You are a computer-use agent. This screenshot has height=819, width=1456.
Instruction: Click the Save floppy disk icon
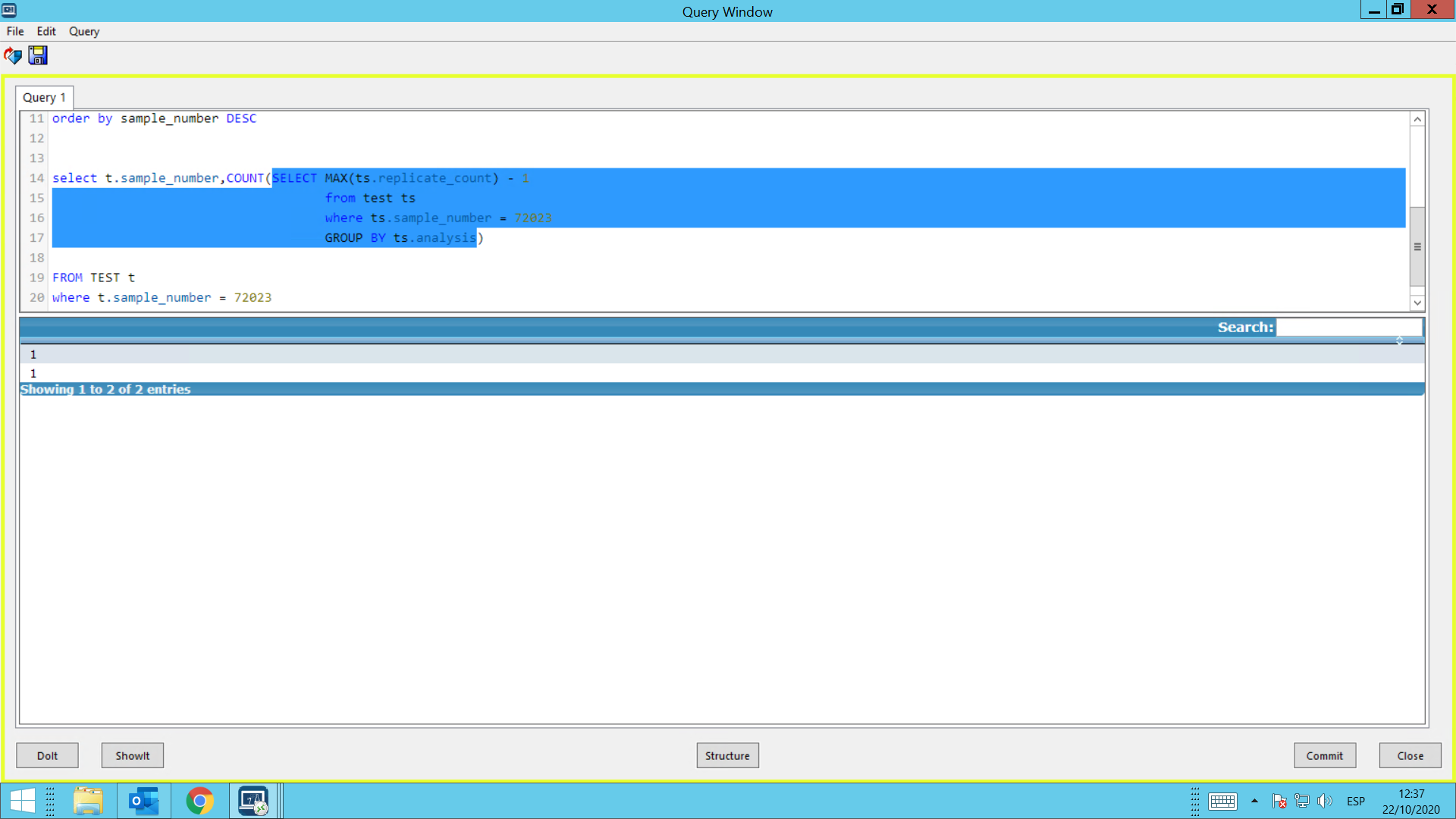click(38, 55)
